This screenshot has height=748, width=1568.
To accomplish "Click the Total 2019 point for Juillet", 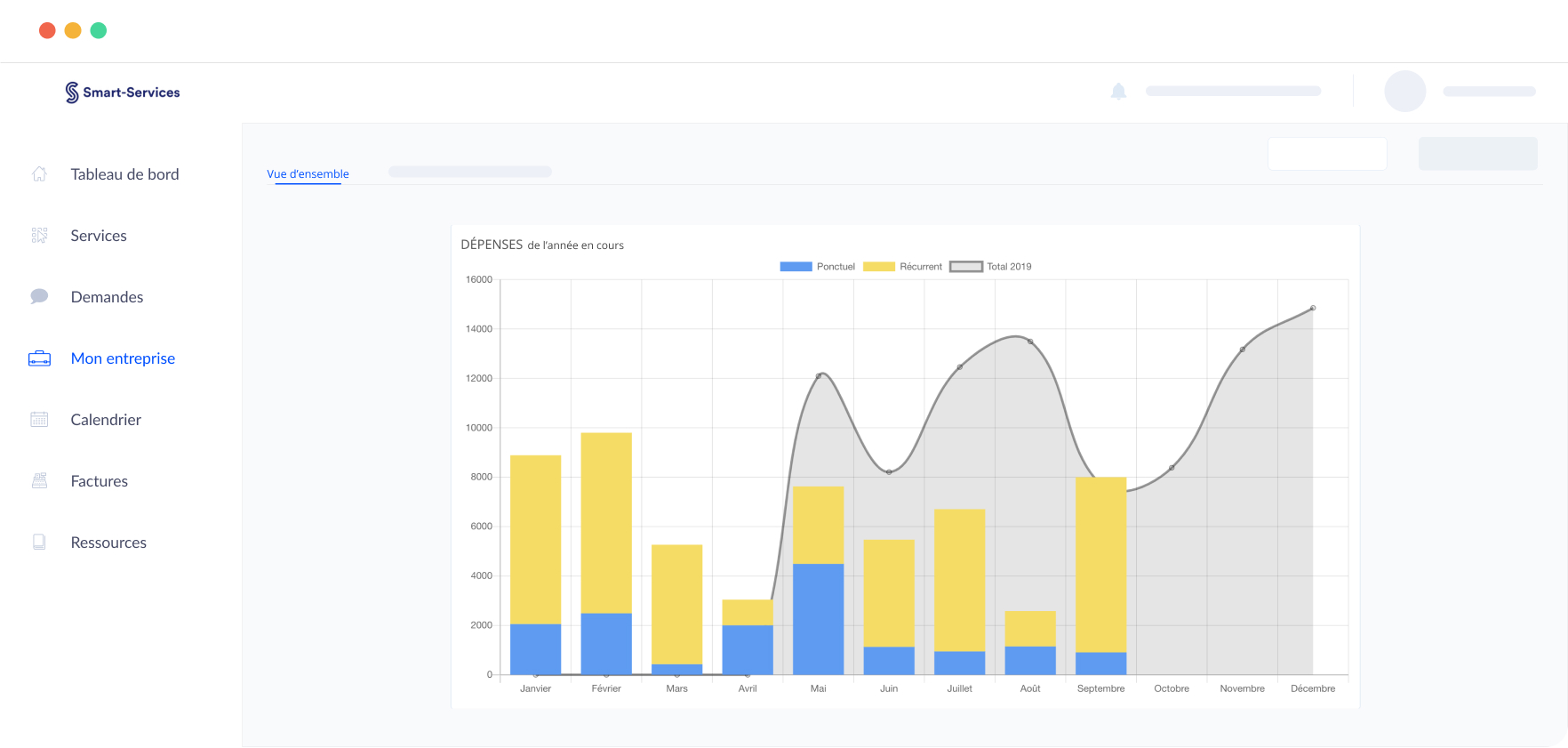I will coord(959,367).
